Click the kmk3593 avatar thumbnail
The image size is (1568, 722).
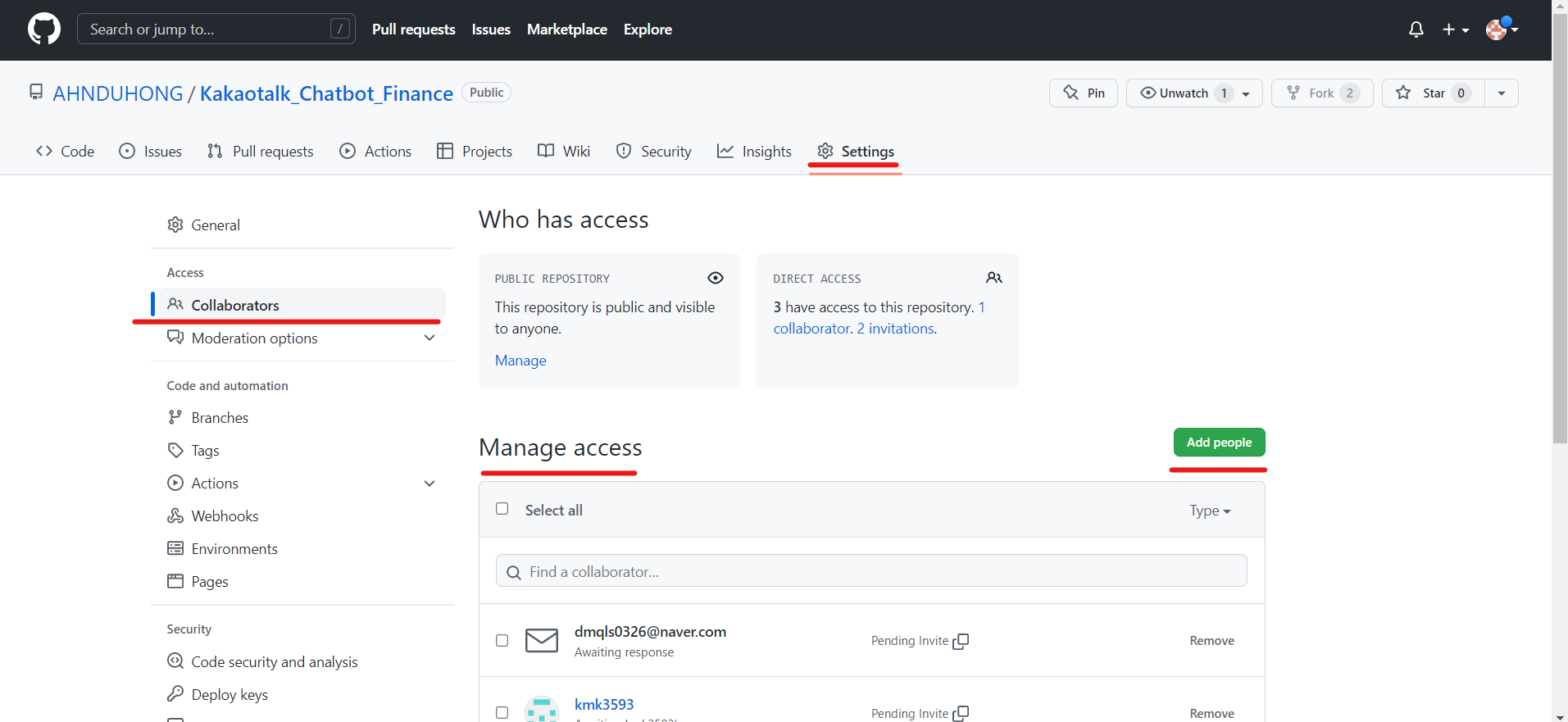pos(542,710)
